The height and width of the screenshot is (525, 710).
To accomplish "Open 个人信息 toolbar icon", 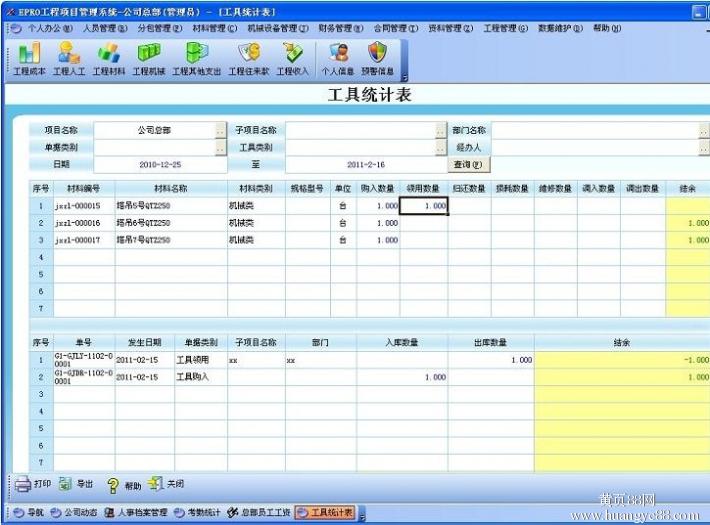I will tap(338, 58).
